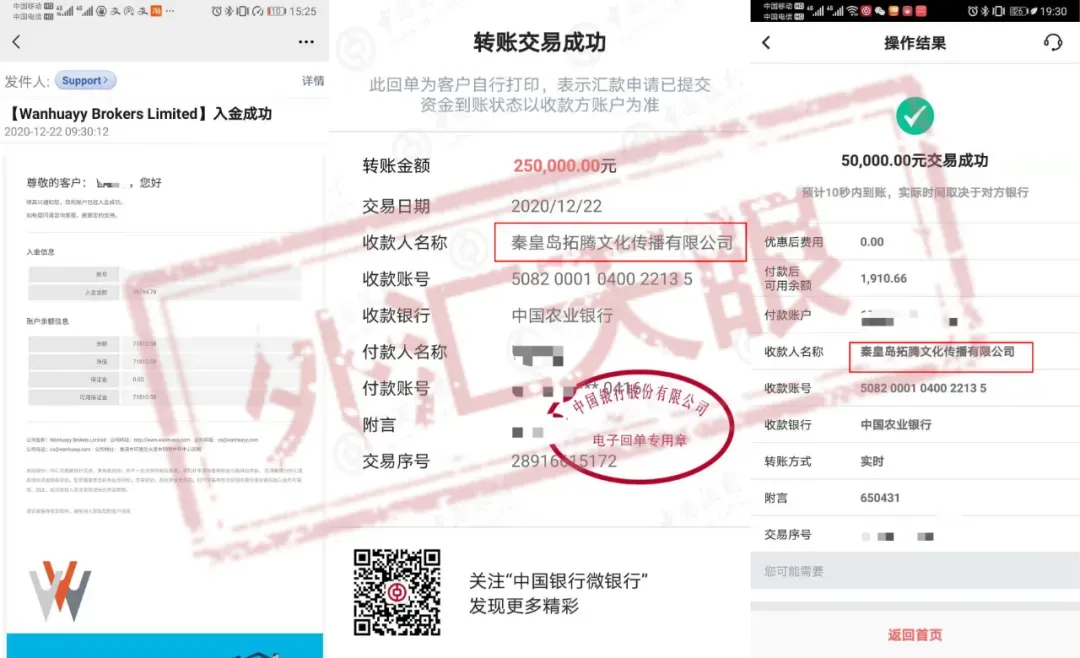Tap 转账交易成功 title

(x=539, y=43)
